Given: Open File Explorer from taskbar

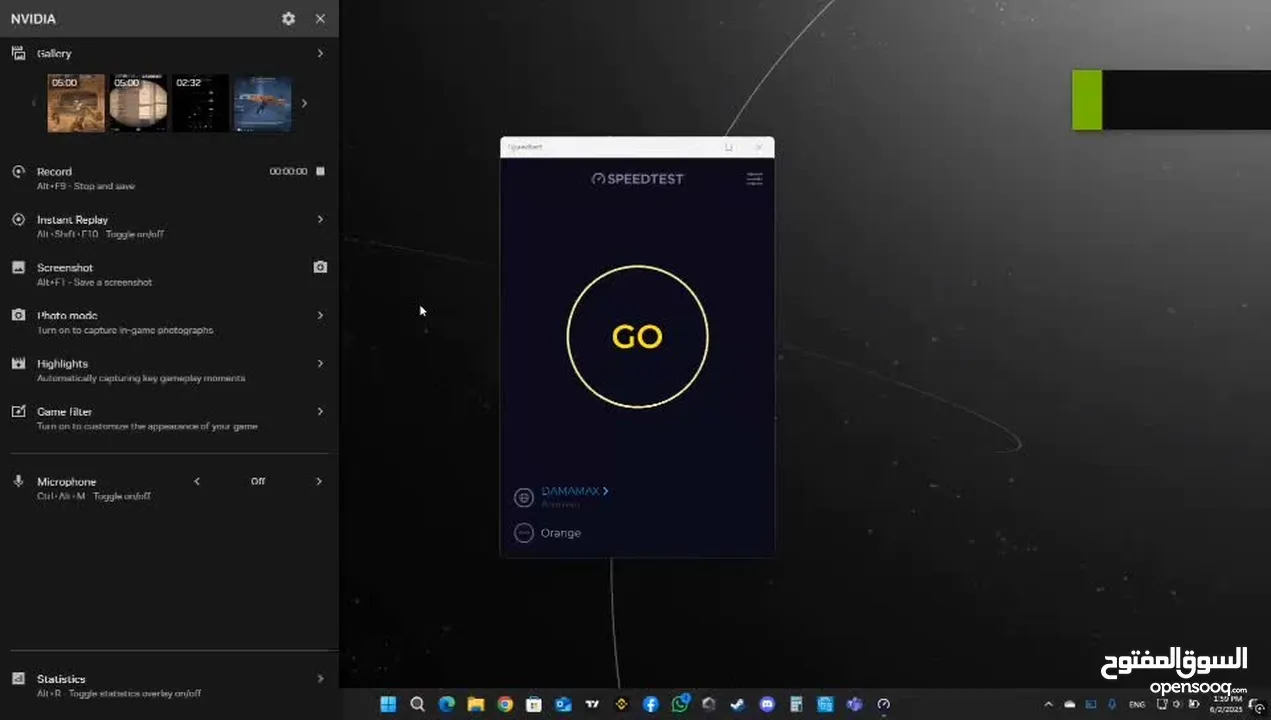Looking at the screenshot, I should coord(476,704).
